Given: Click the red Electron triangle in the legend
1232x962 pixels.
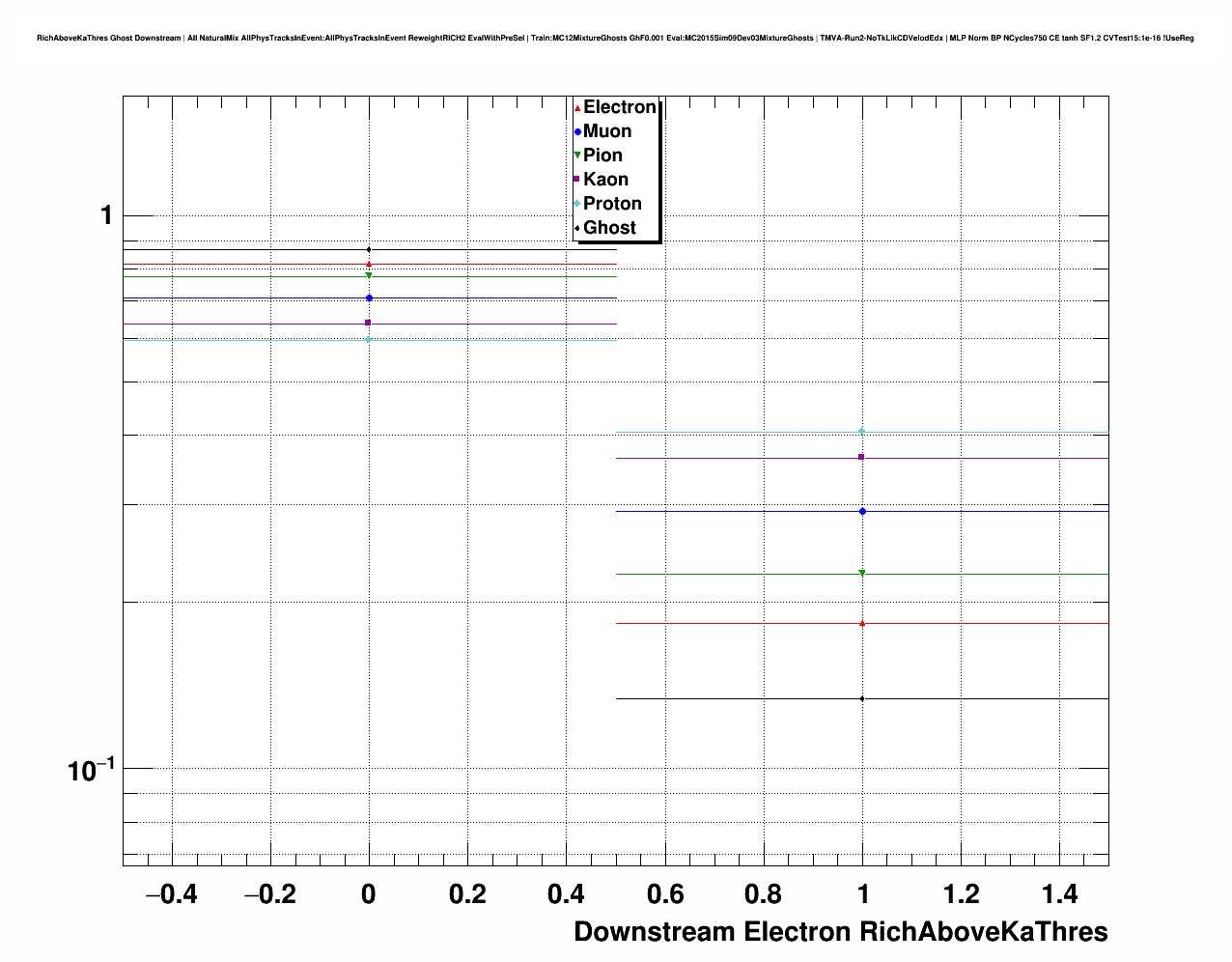Looking at the screenshot, I should click(x=577, y=107).
